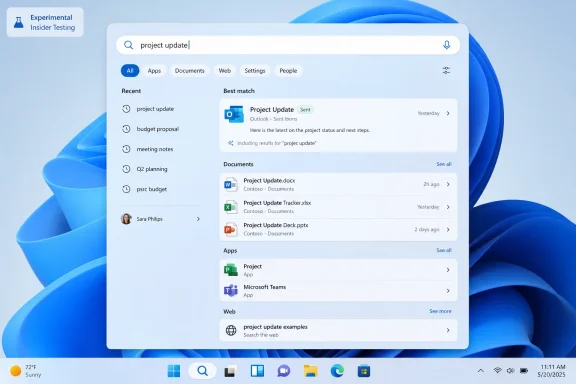Open Chat app from the taskbar
Image resolution: width=576 pixels, height=384 pixels.
click(284, 371)
